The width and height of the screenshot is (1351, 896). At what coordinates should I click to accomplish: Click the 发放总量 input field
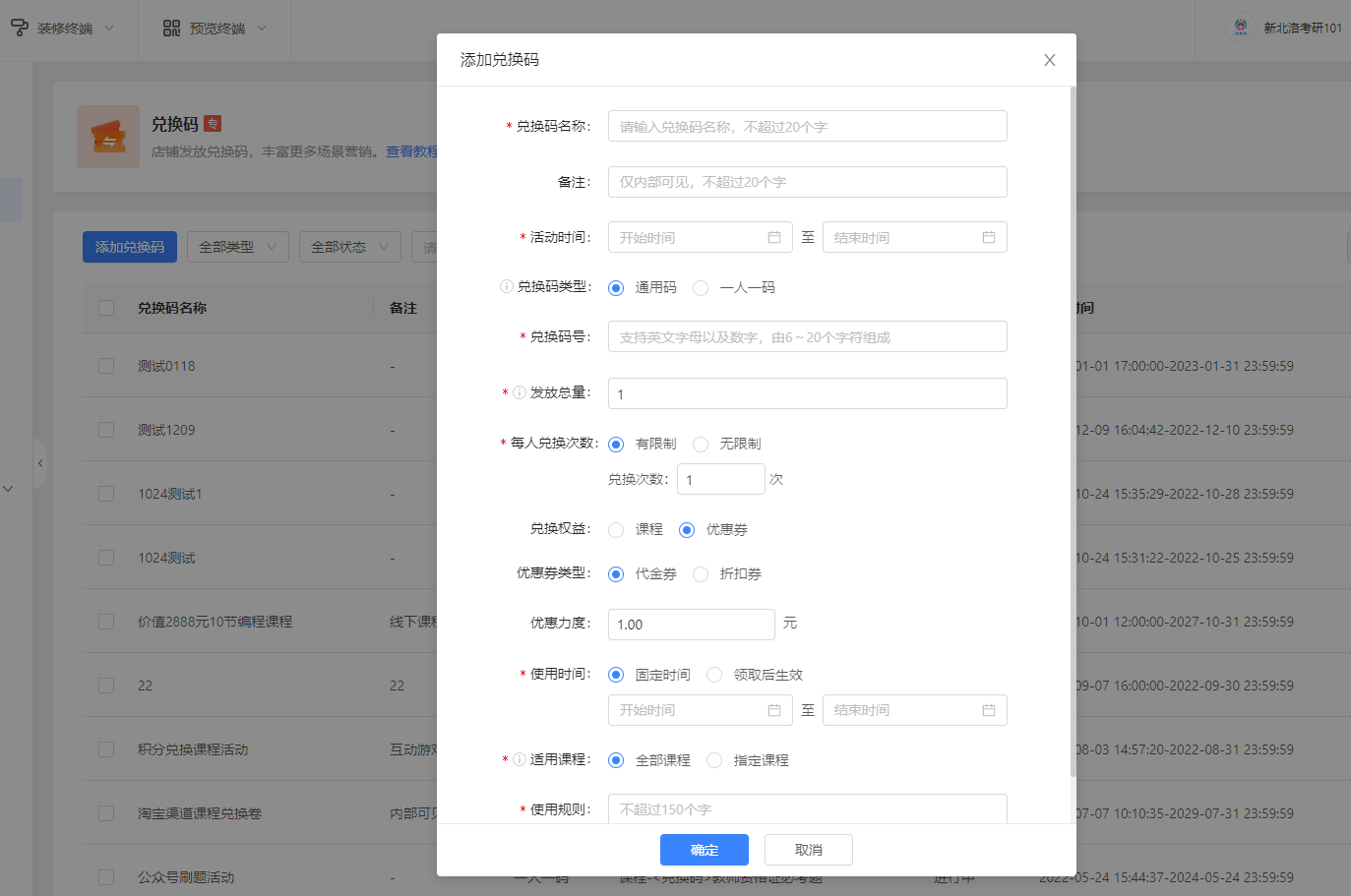pos(808,393)
